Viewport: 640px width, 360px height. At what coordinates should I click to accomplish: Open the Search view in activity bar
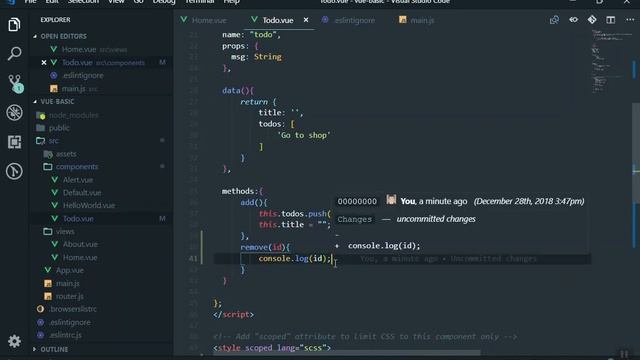[14, 53]
